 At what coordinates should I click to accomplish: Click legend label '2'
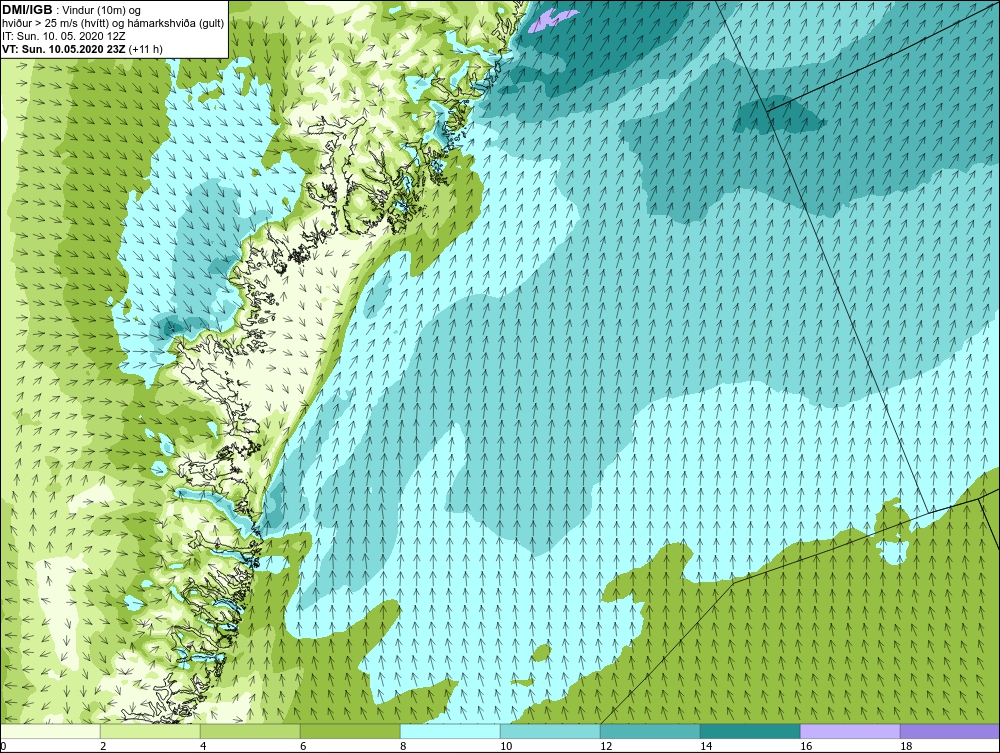[103, 746]
